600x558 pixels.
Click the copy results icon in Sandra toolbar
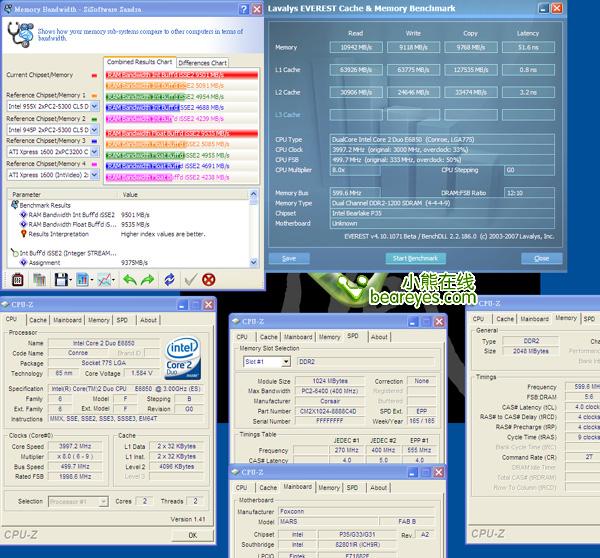(x=39, y=280)
